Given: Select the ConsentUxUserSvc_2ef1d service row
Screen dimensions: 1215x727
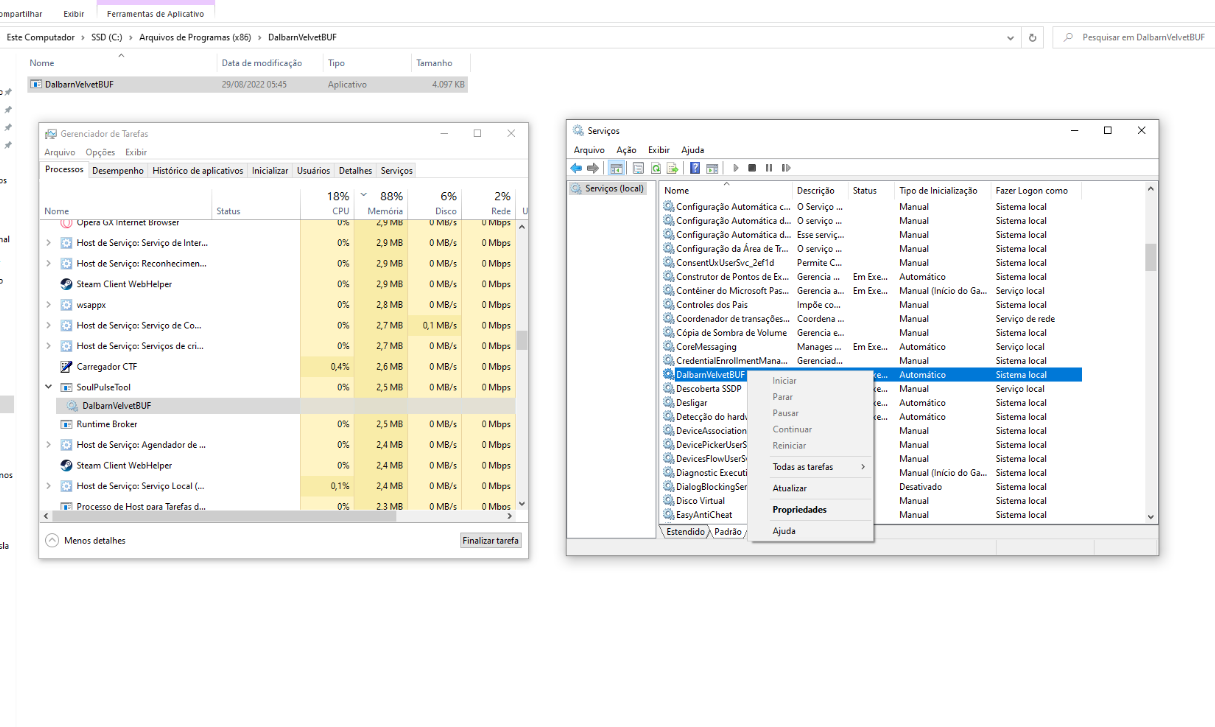Looking at the screenshot, I should point(872,263).
